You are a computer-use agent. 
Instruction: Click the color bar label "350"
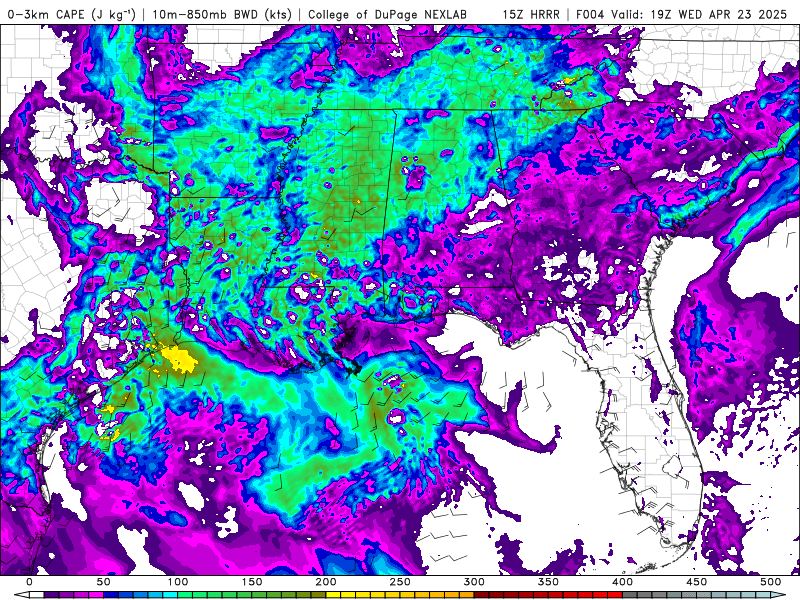(x=548, y=582)
